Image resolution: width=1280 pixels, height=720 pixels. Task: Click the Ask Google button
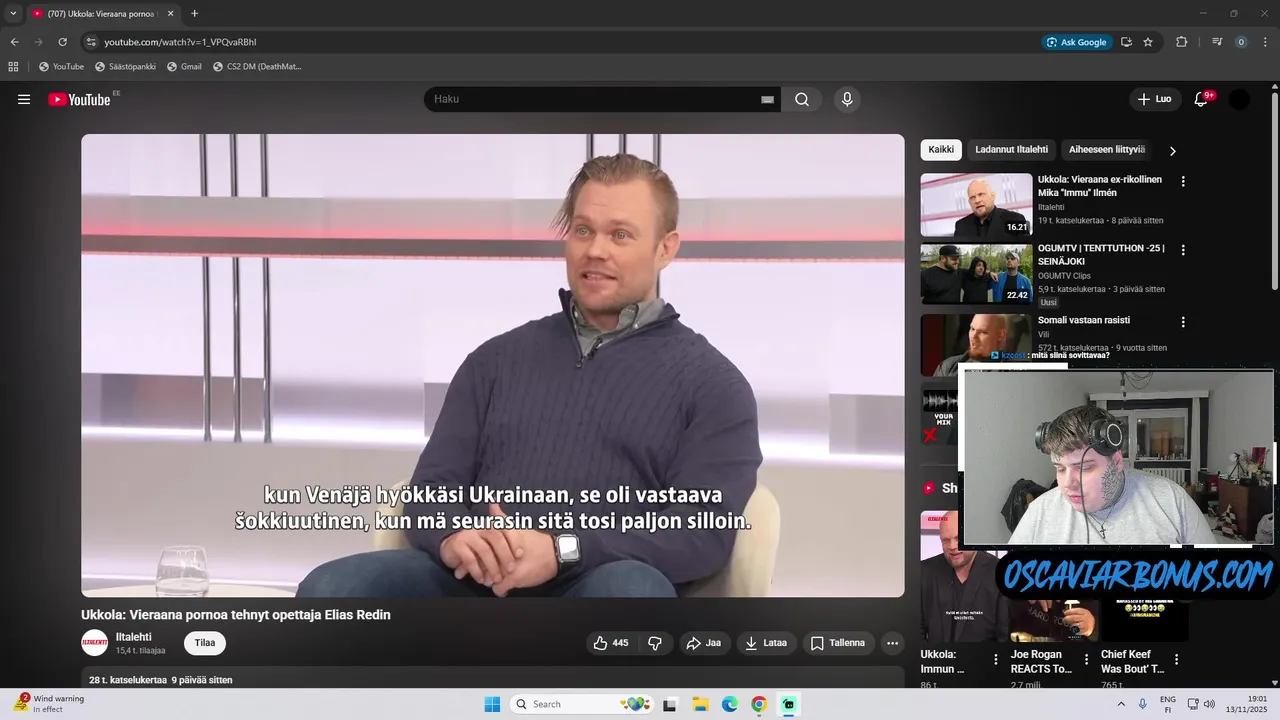[x=1076, y=42]
